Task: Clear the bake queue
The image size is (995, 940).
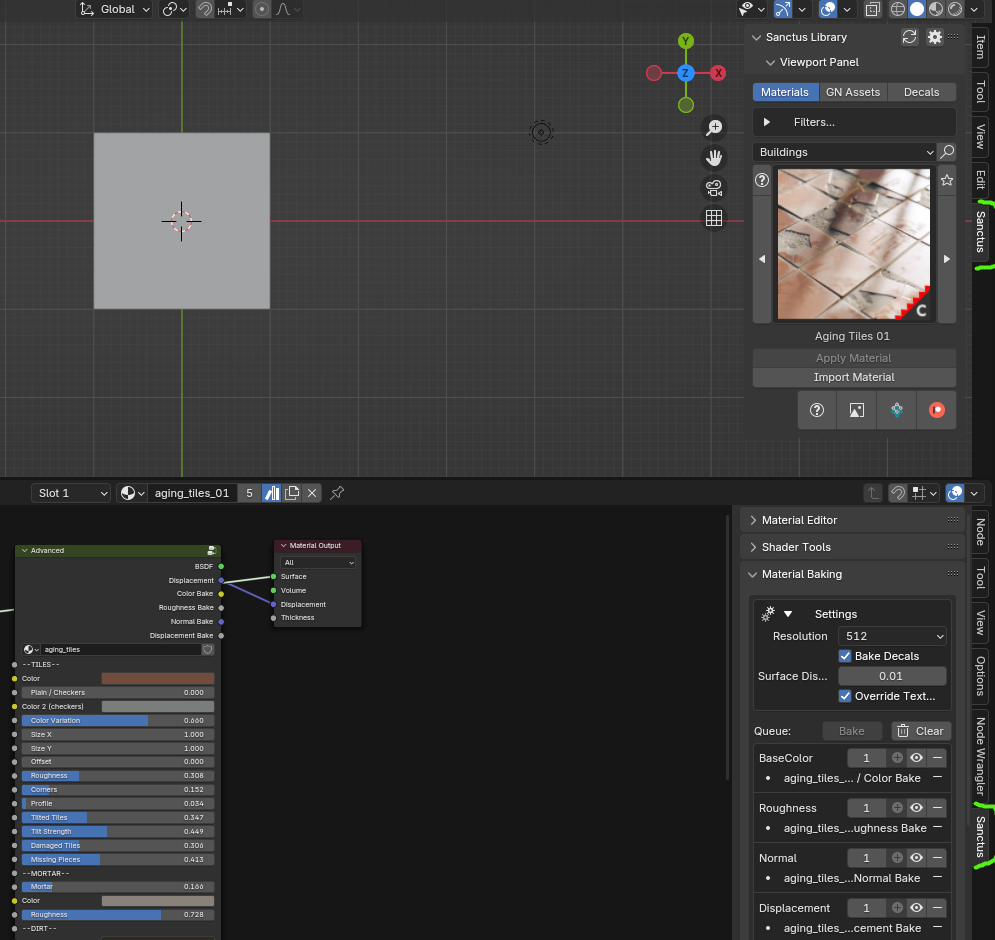Action: point(919,731)
